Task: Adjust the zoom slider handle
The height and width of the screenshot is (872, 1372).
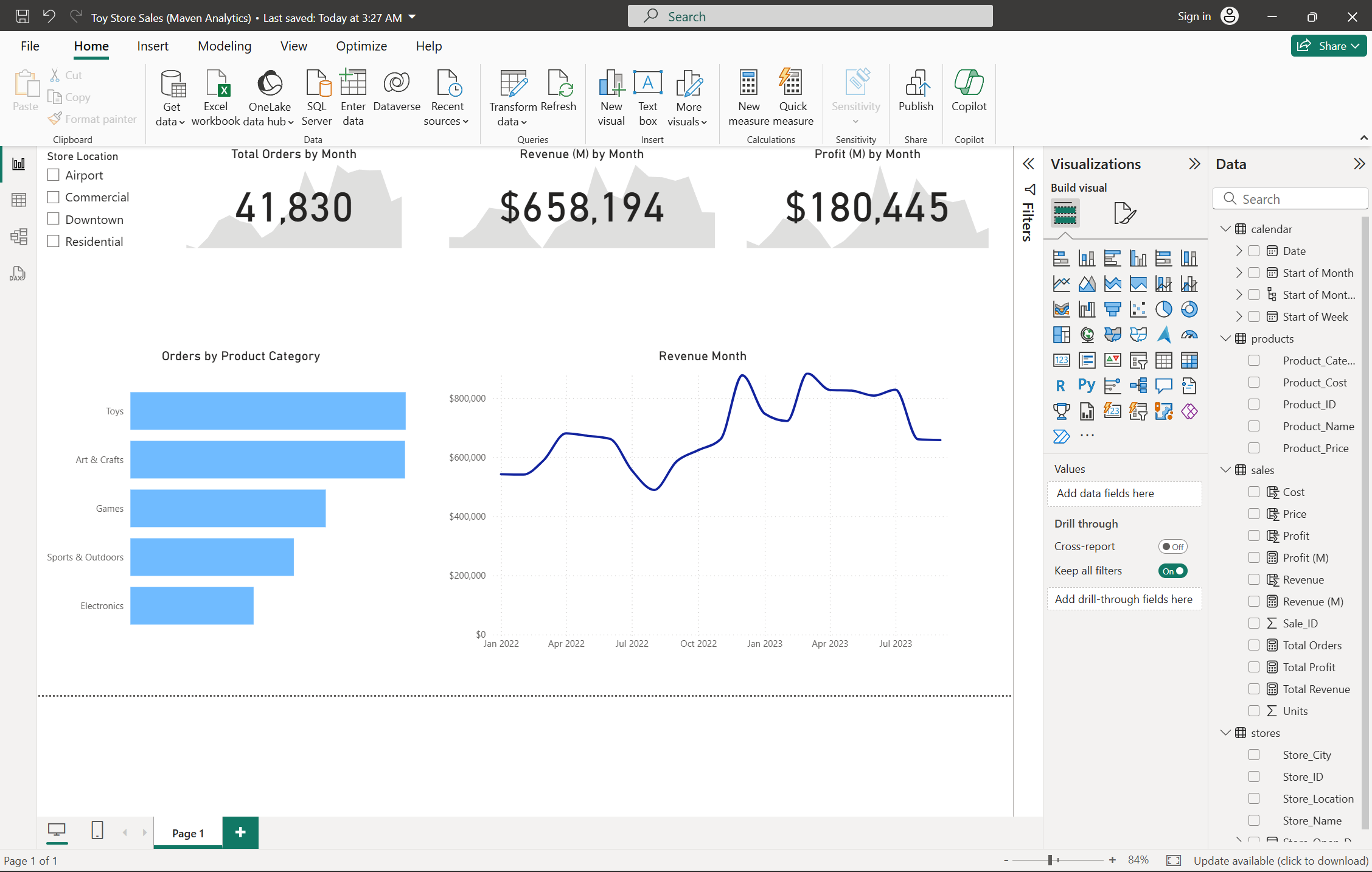Action: pyautogui.click(x=1050, y=860)
